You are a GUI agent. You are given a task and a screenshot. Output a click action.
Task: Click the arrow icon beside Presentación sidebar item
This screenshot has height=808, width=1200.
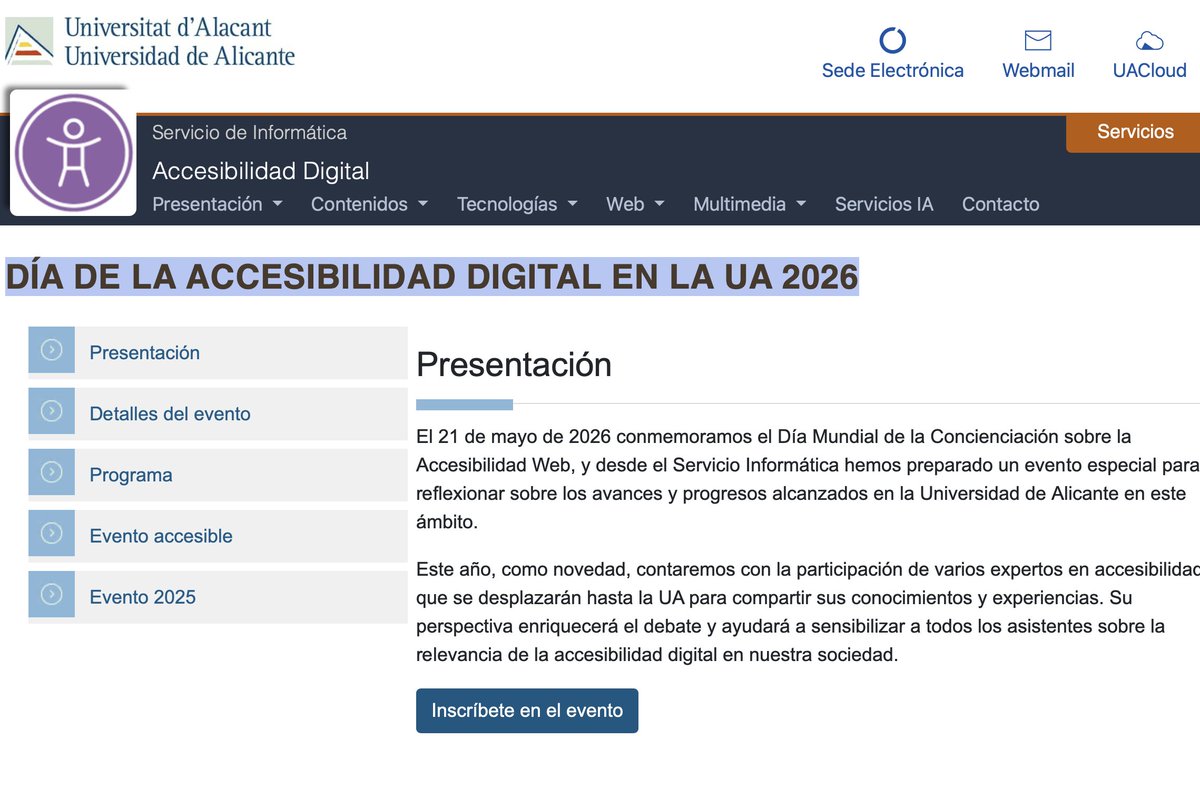point(51,350)
